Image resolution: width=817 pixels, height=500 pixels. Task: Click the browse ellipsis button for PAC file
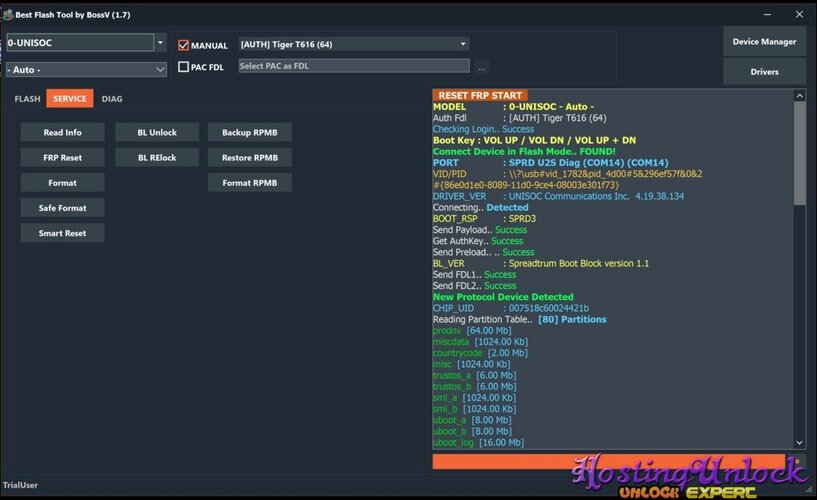tap(481, 66)
